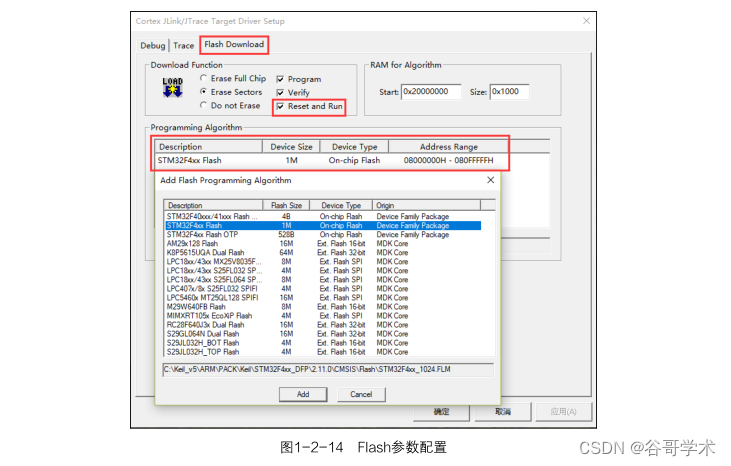Close the Target Driver Setup window
Screen dimensions: 731x466
click(x=586, y=21)
